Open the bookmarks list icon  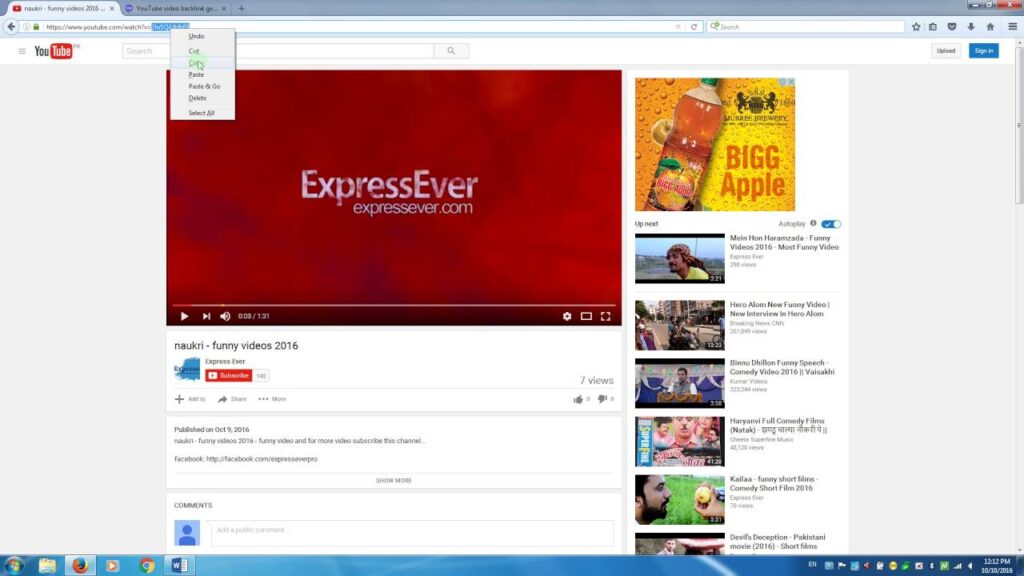pos(933,27)
